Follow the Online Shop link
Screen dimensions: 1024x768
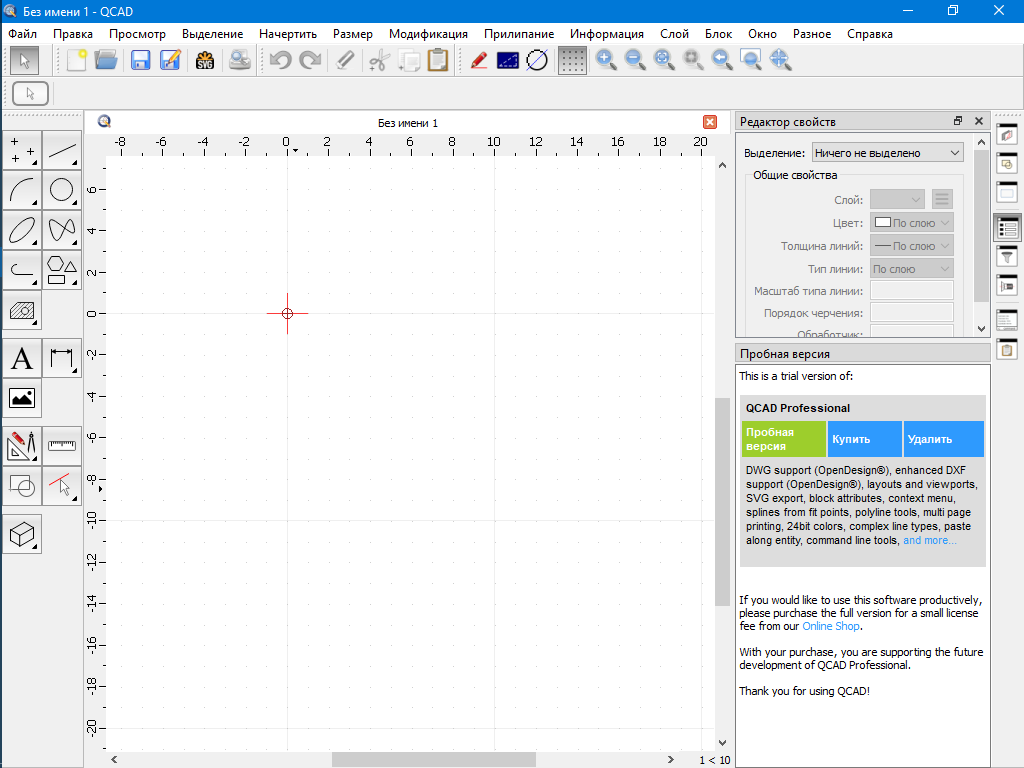coord(831,626)
